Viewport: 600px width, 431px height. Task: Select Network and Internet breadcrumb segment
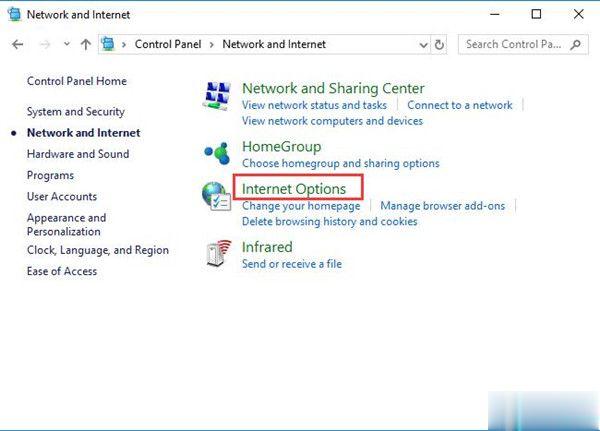click(x=274, y=44)
